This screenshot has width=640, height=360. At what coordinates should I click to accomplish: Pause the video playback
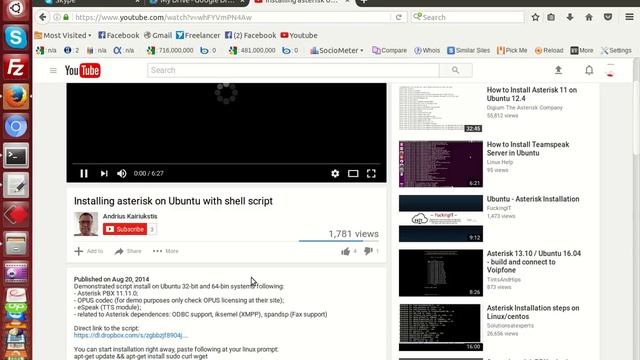click(x=84, y=173)
